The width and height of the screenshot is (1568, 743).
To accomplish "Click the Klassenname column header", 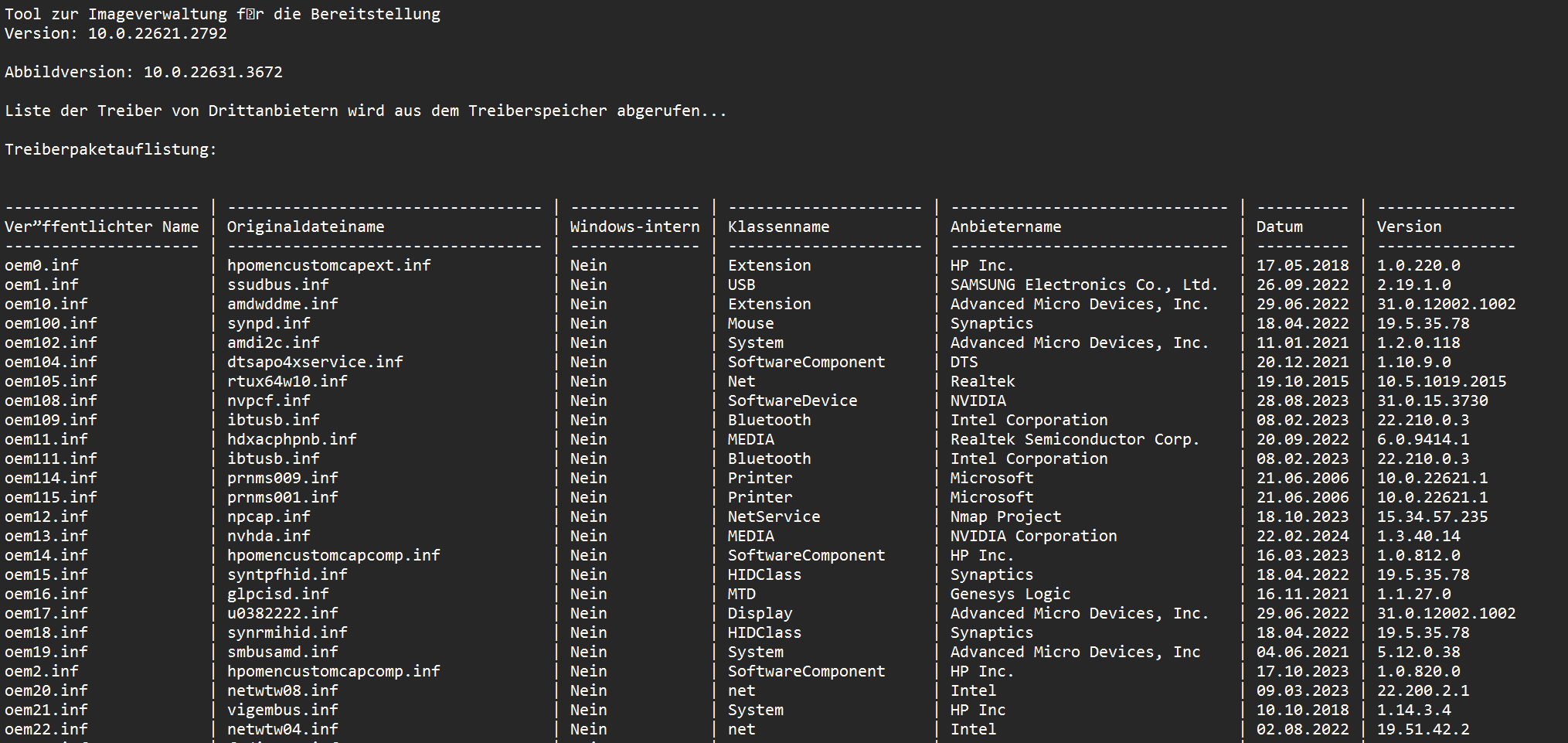I will click(x=778, y=227).
